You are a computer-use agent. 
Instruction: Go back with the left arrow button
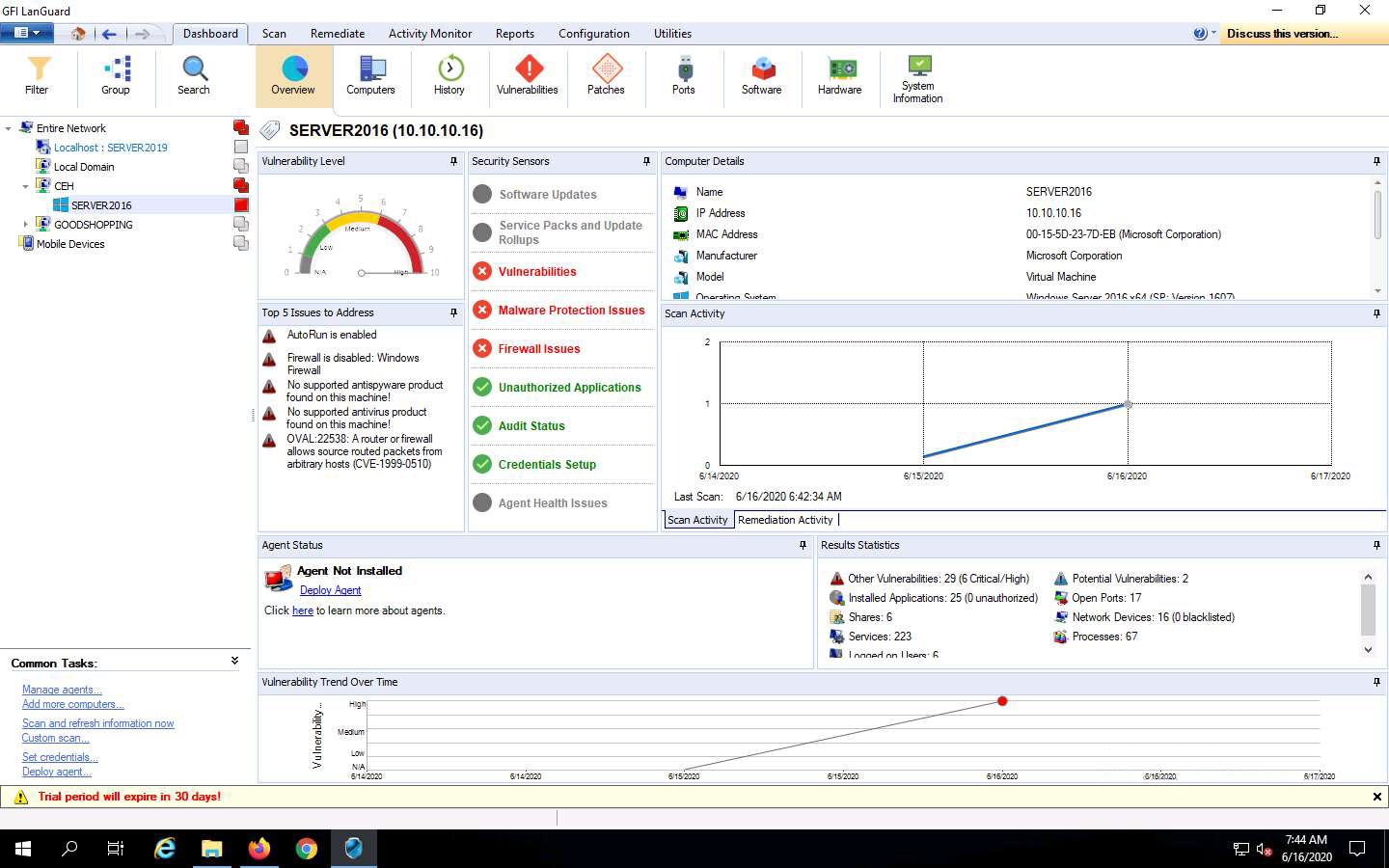point(109,34)
